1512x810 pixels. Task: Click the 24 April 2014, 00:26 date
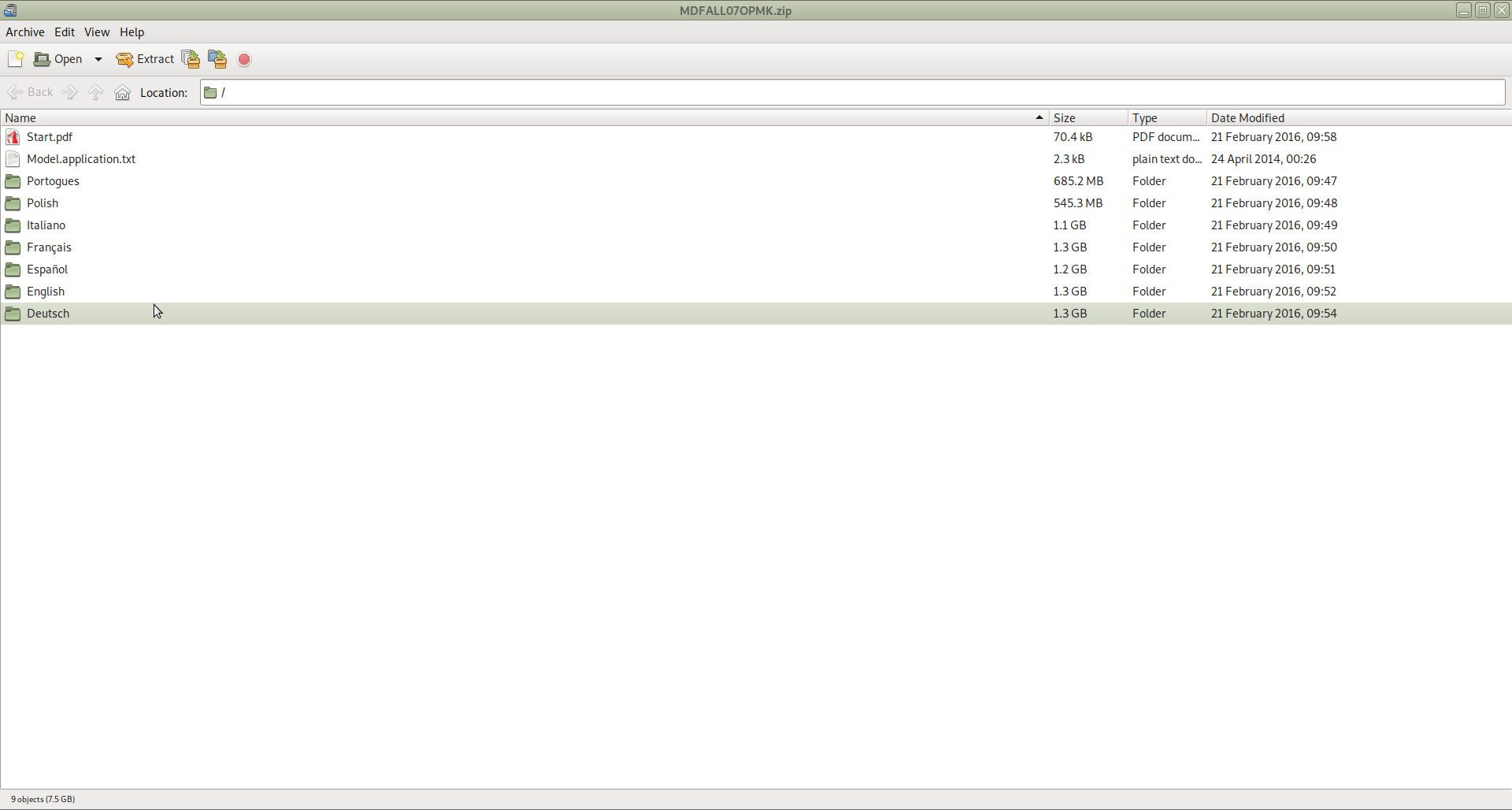tap(1264, 159)
